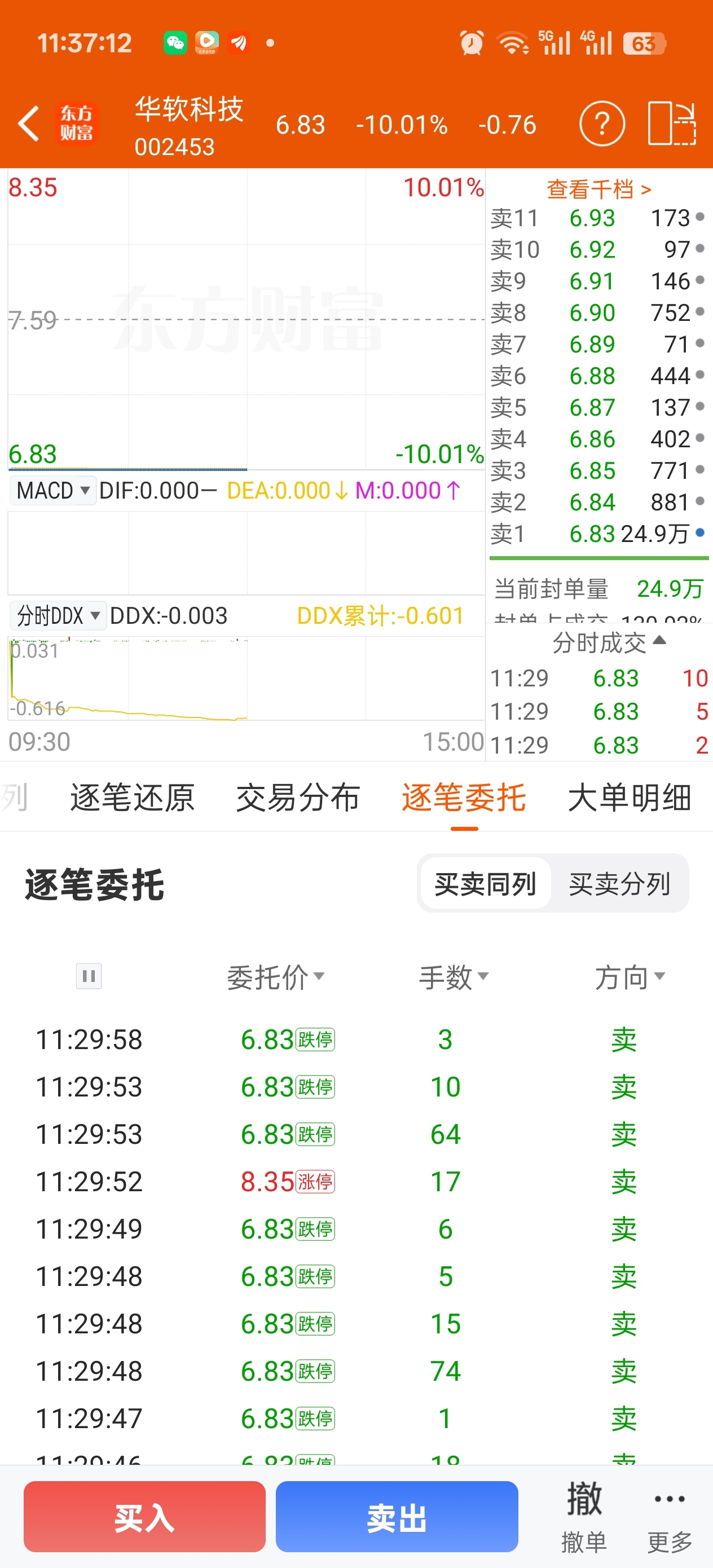Switch to the 逐笔还原 tab
This screenshot has width=713, height=1568.
pyautogui.click(x=132, y=798)
